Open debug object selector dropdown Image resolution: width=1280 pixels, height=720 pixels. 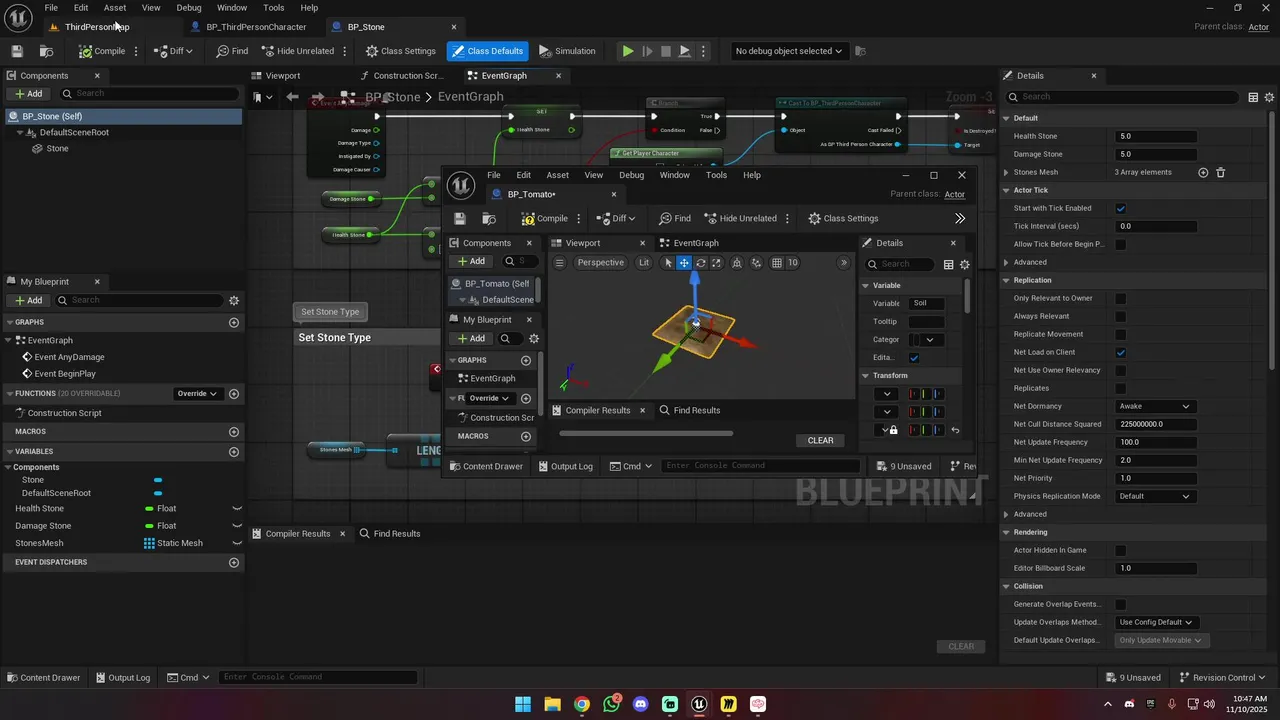789,51
